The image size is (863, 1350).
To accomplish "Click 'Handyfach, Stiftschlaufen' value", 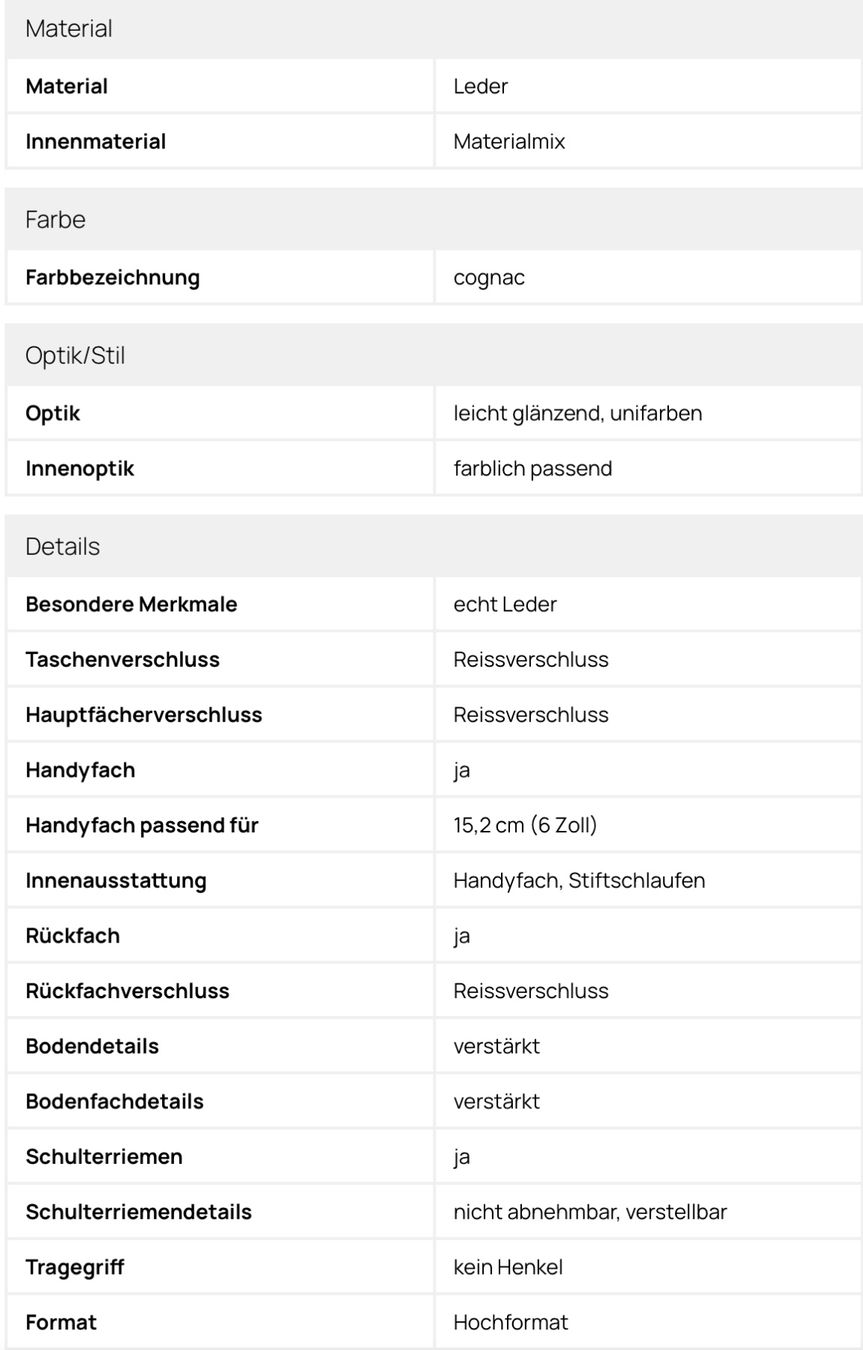I will [x=579, y=880].
